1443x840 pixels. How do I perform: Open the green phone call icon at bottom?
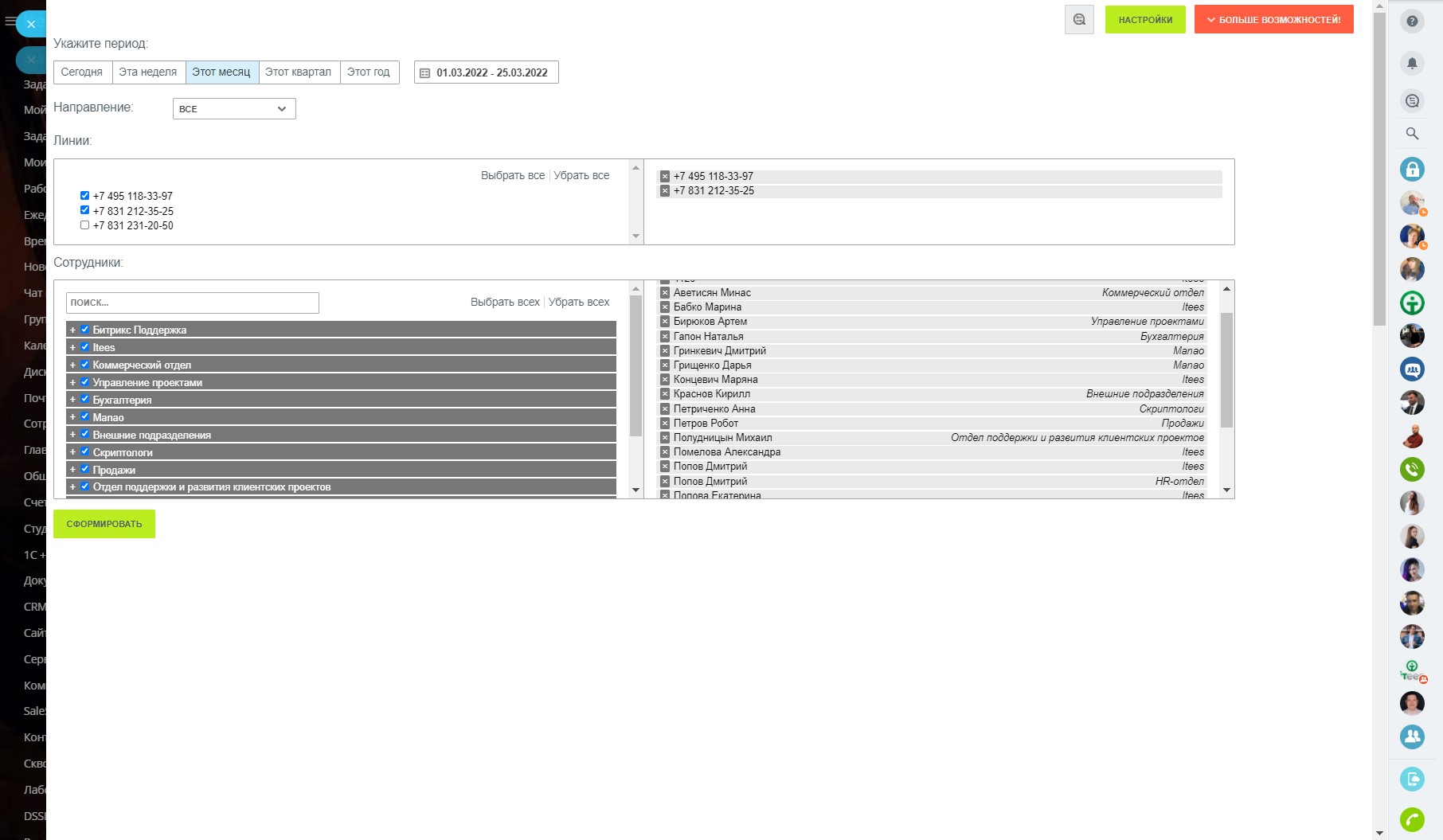pos(1412,819)
